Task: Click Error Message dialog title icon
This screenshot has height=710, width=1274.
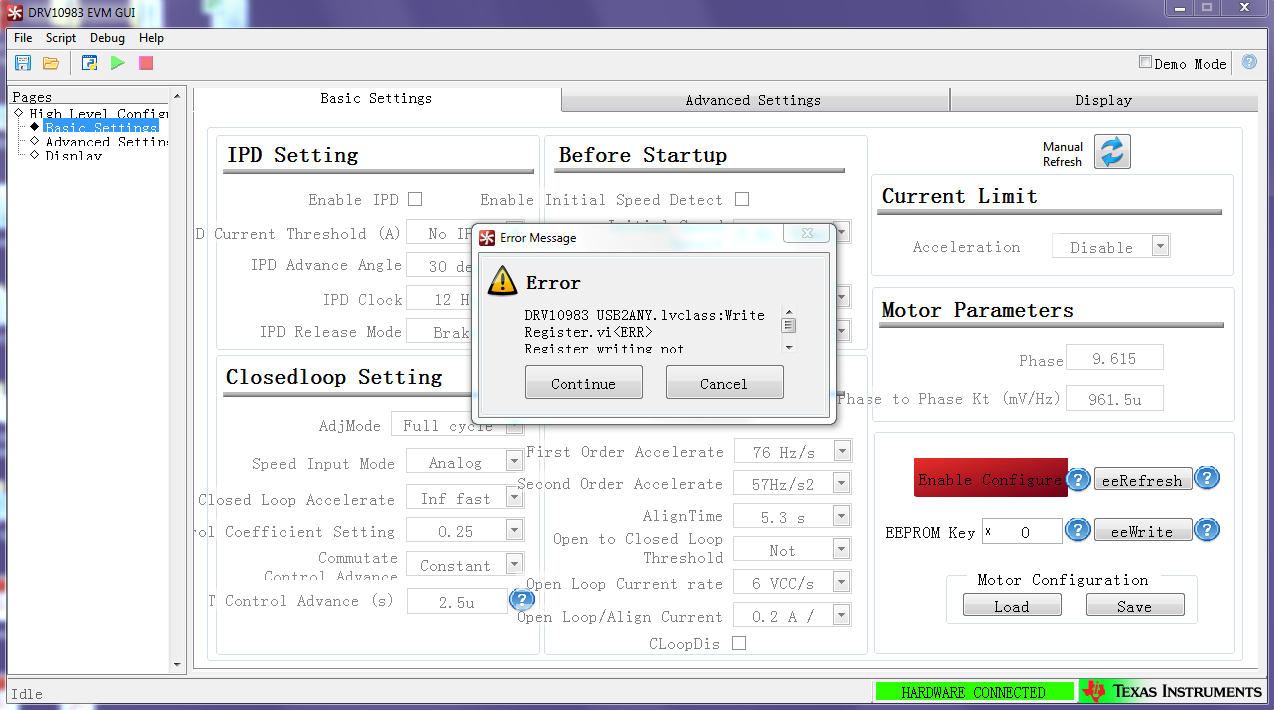Action: coord(487,238)
